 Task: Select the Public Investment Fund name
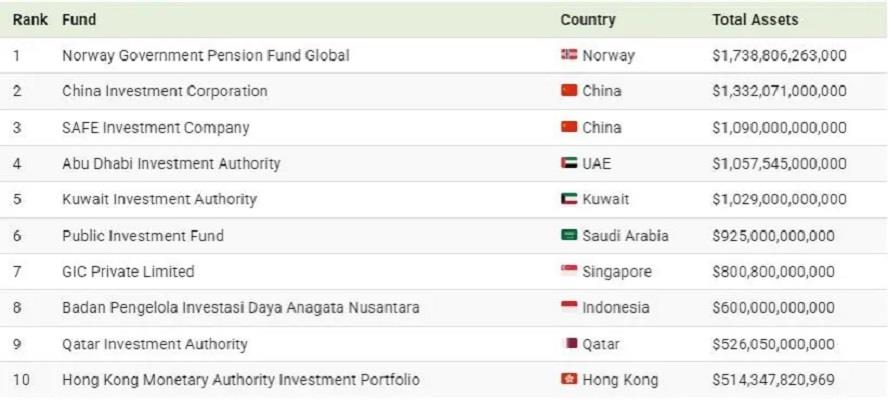tap(143, 236)
